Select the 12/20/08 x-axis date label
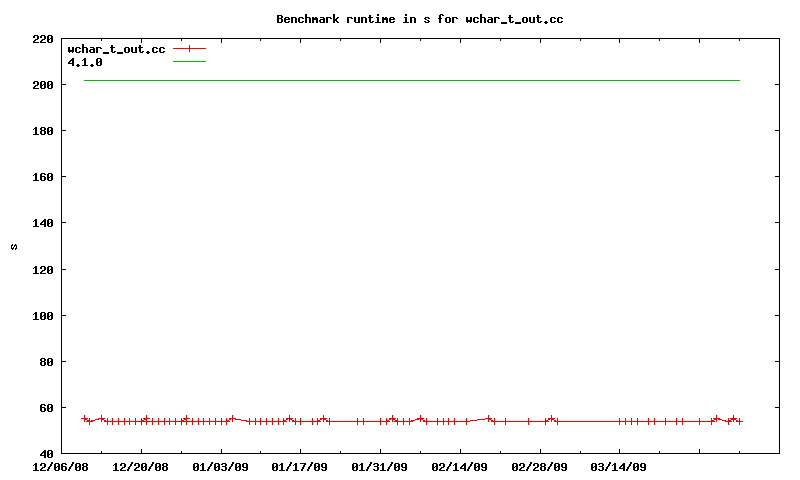 pyautogui.click(x=141, y=467)
